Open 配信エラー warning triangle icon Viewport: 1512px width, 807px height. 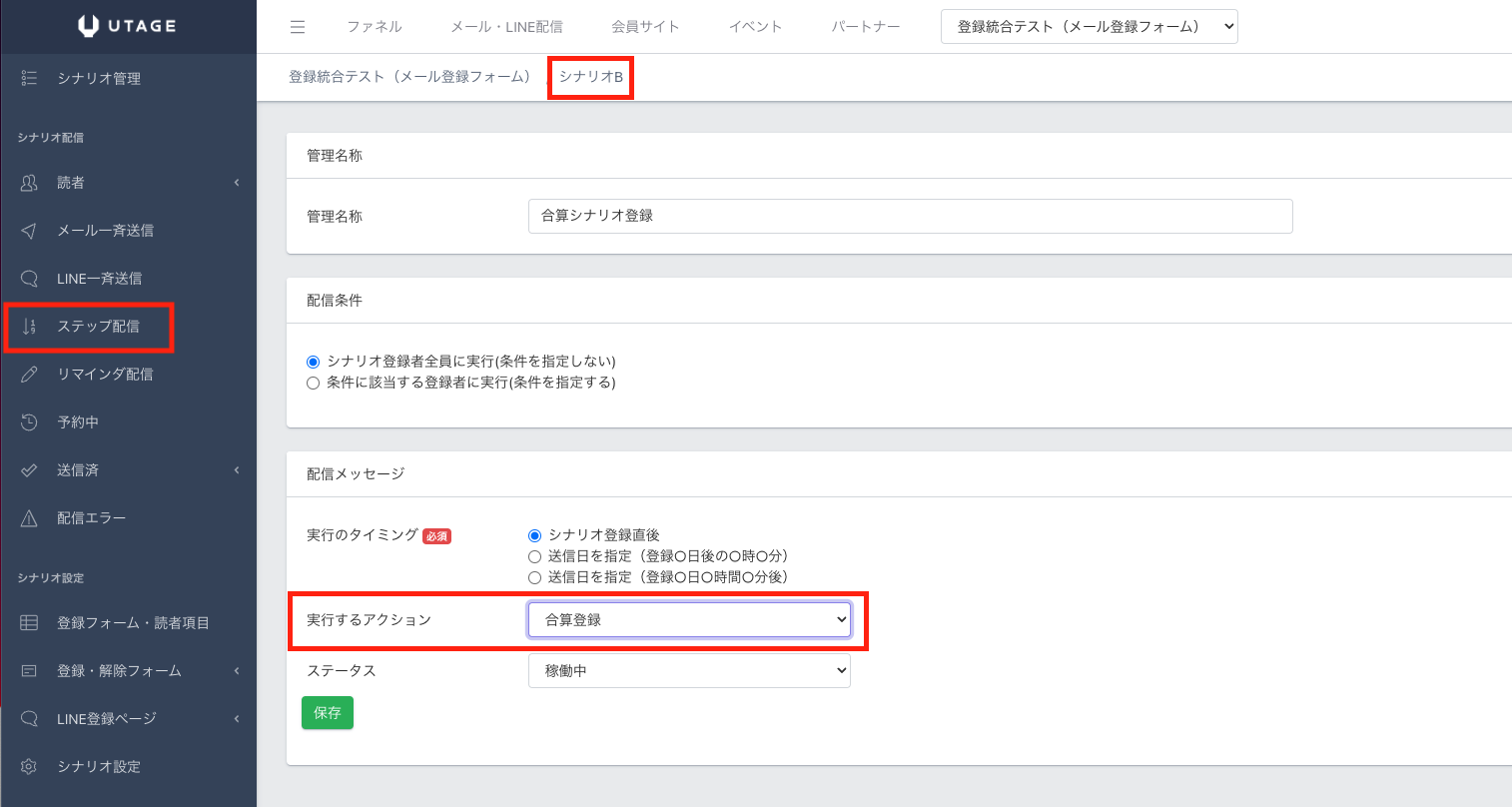(29, 518)
